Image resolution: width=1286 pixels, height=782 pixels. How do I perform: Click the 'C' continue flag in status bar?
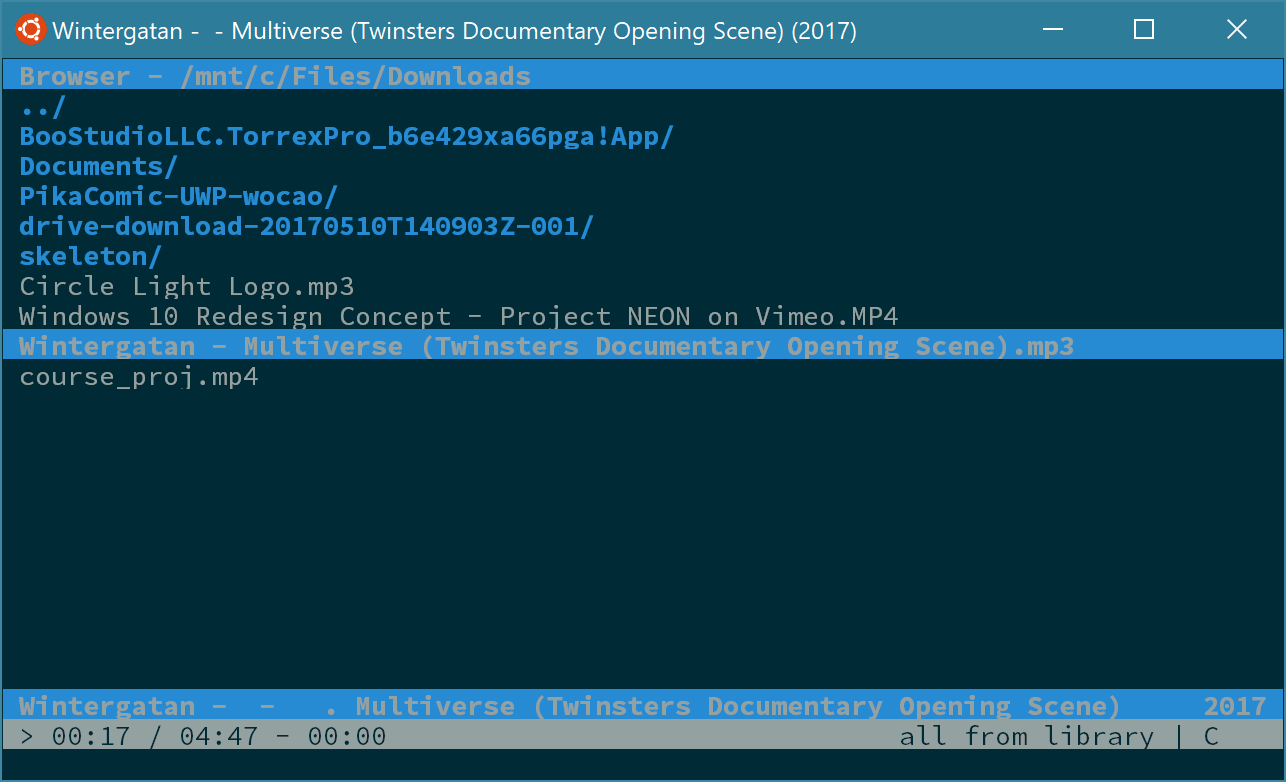pyautogui.click(x=1211, y=737)
